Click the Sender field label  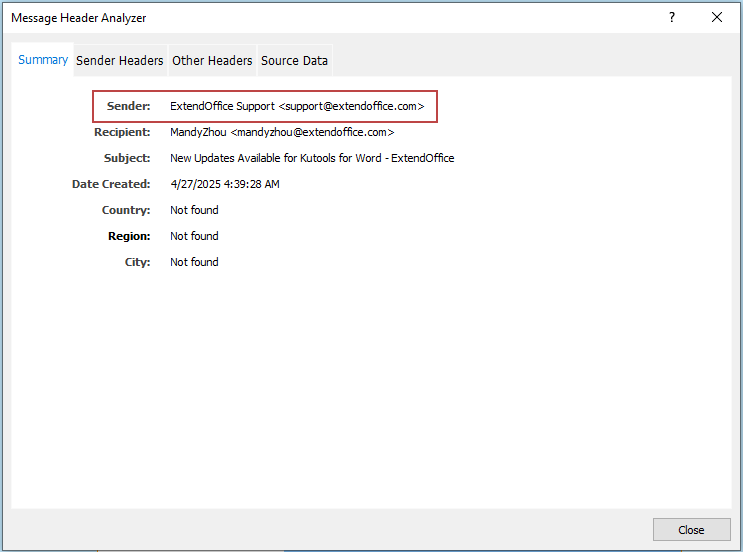point(128,106)
